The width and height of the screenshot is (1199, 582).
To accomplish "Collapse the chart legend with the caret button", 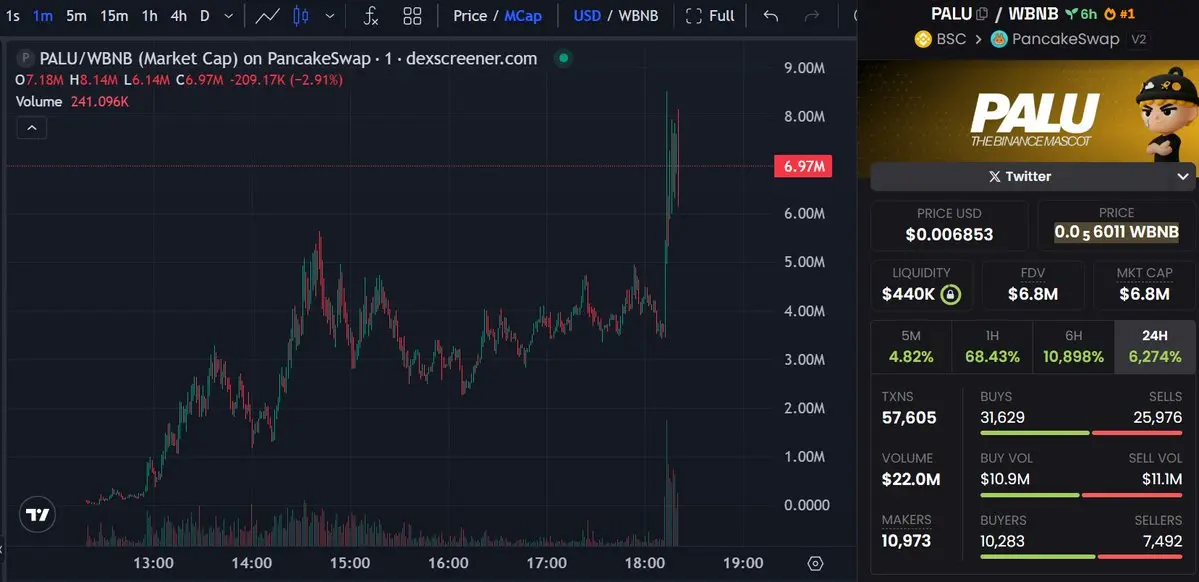I will [32, 128].
